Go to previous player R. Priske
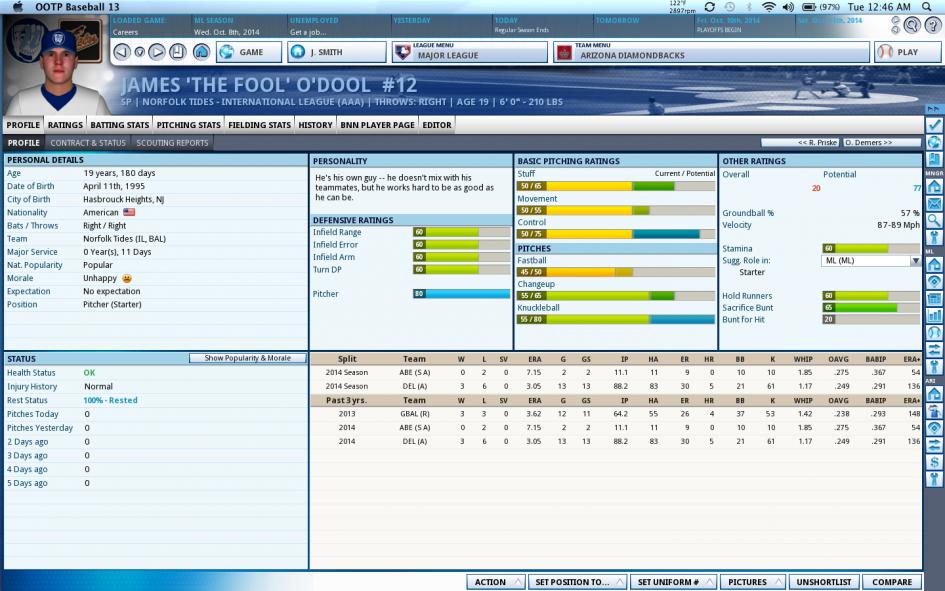The height and width of the screenshot is (591, 945). [800, 143]
